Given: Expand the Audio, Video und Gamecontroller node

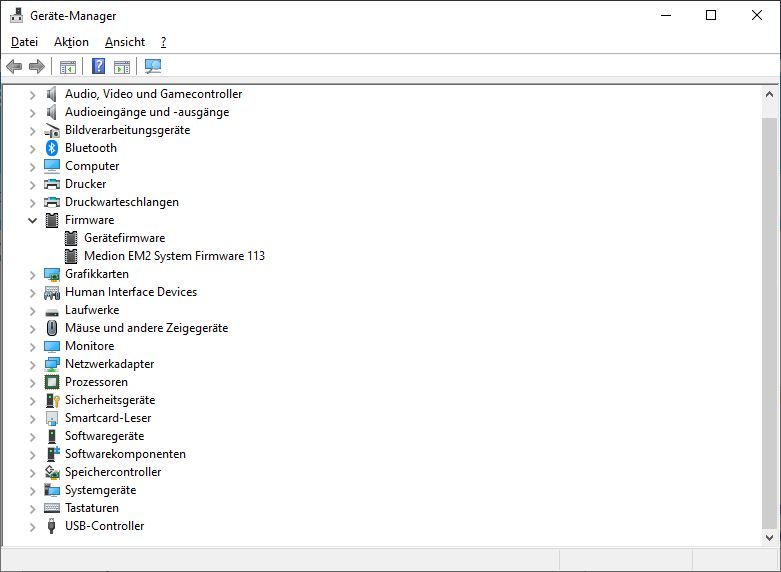Looking at the screenshot, I should click(32, 94).
